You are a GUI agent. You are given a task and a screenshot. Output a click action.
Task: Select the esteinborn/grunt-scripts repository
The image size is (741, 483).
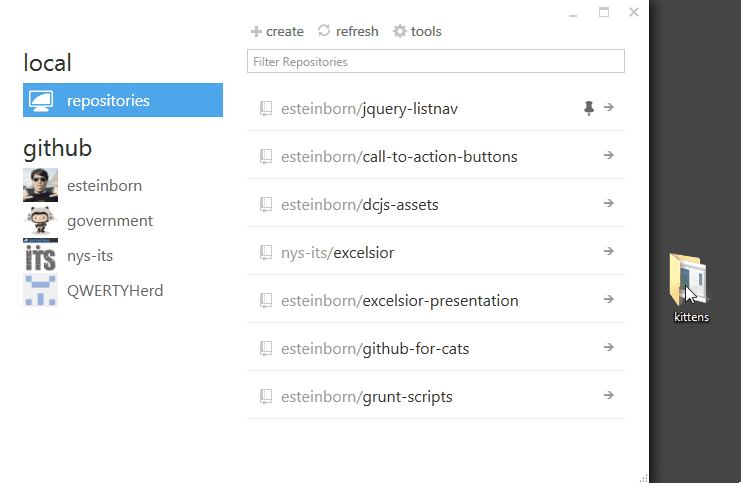point(436,396)
